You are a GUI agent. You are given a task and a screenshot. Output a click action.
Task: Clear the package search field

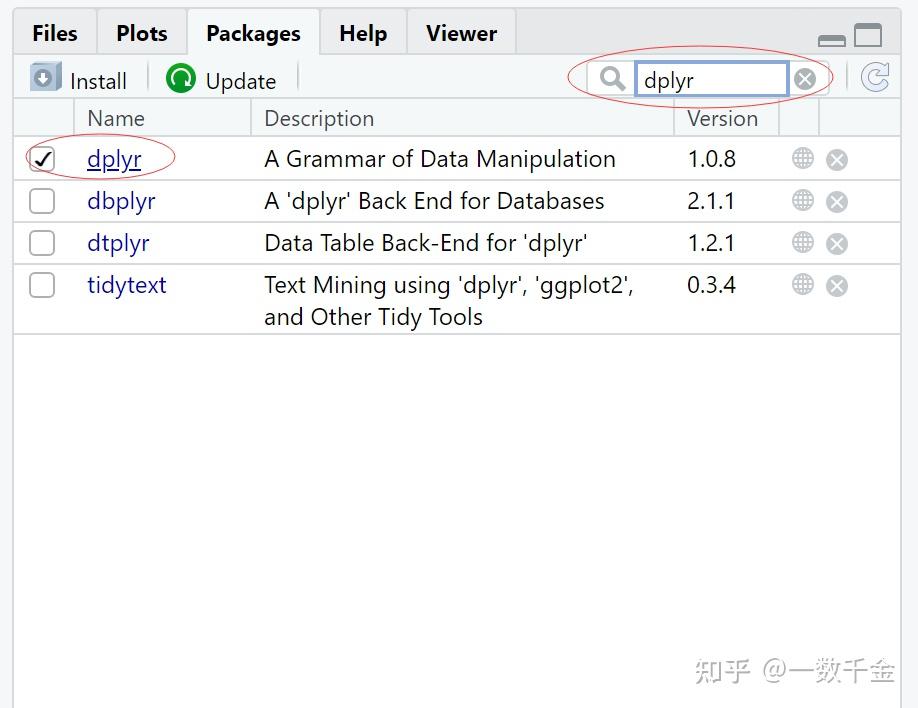[805, 79]
